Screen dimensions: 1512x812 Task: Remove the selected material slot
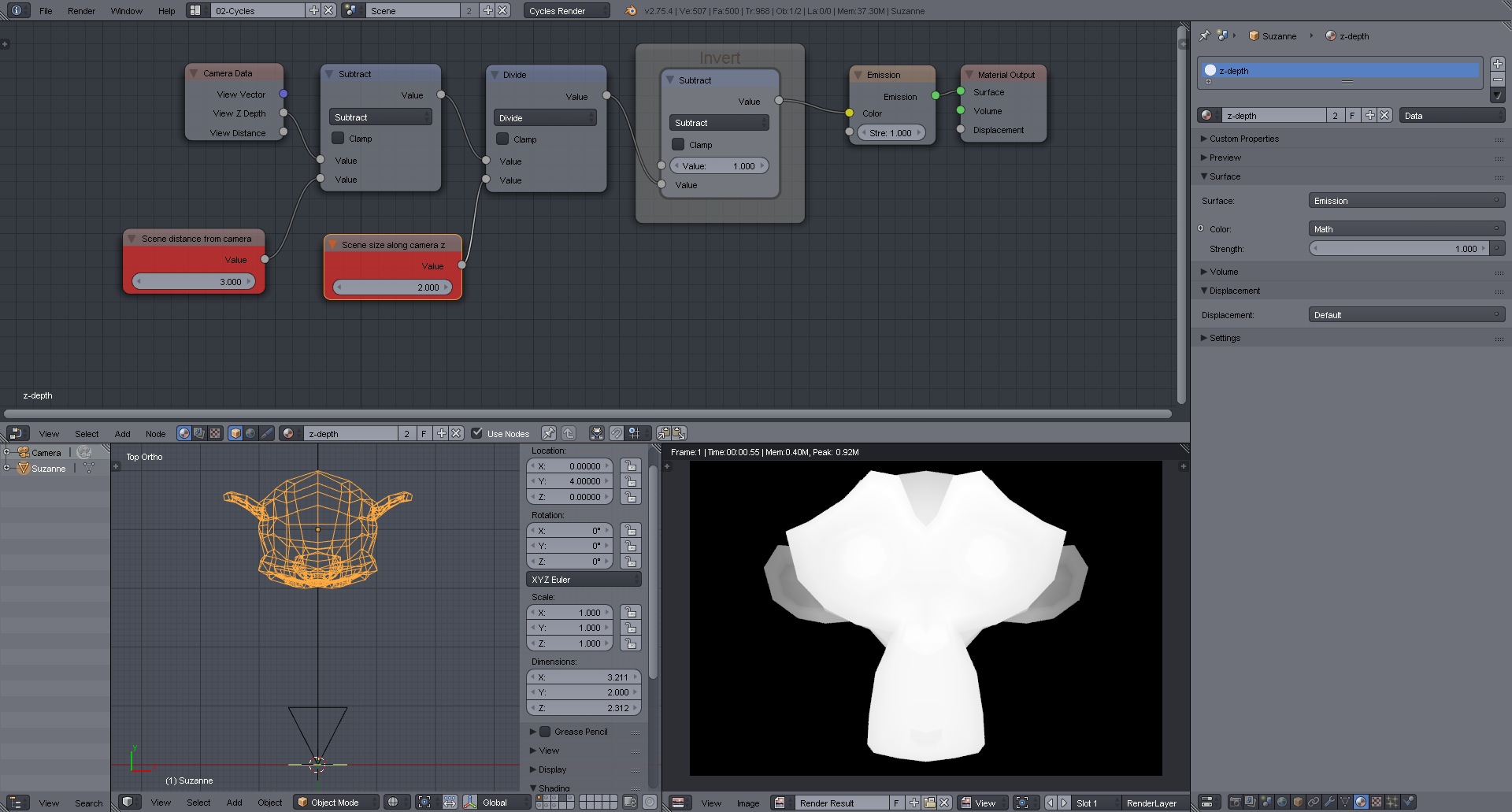coord(1497,80)
